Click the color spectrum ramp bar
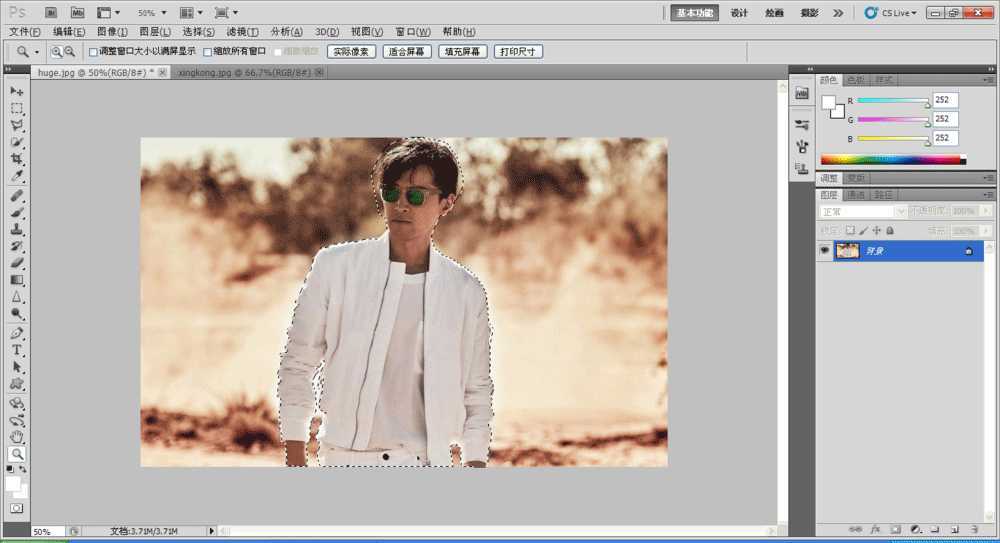Viewport: 1000px width, 543px height. 890,159
